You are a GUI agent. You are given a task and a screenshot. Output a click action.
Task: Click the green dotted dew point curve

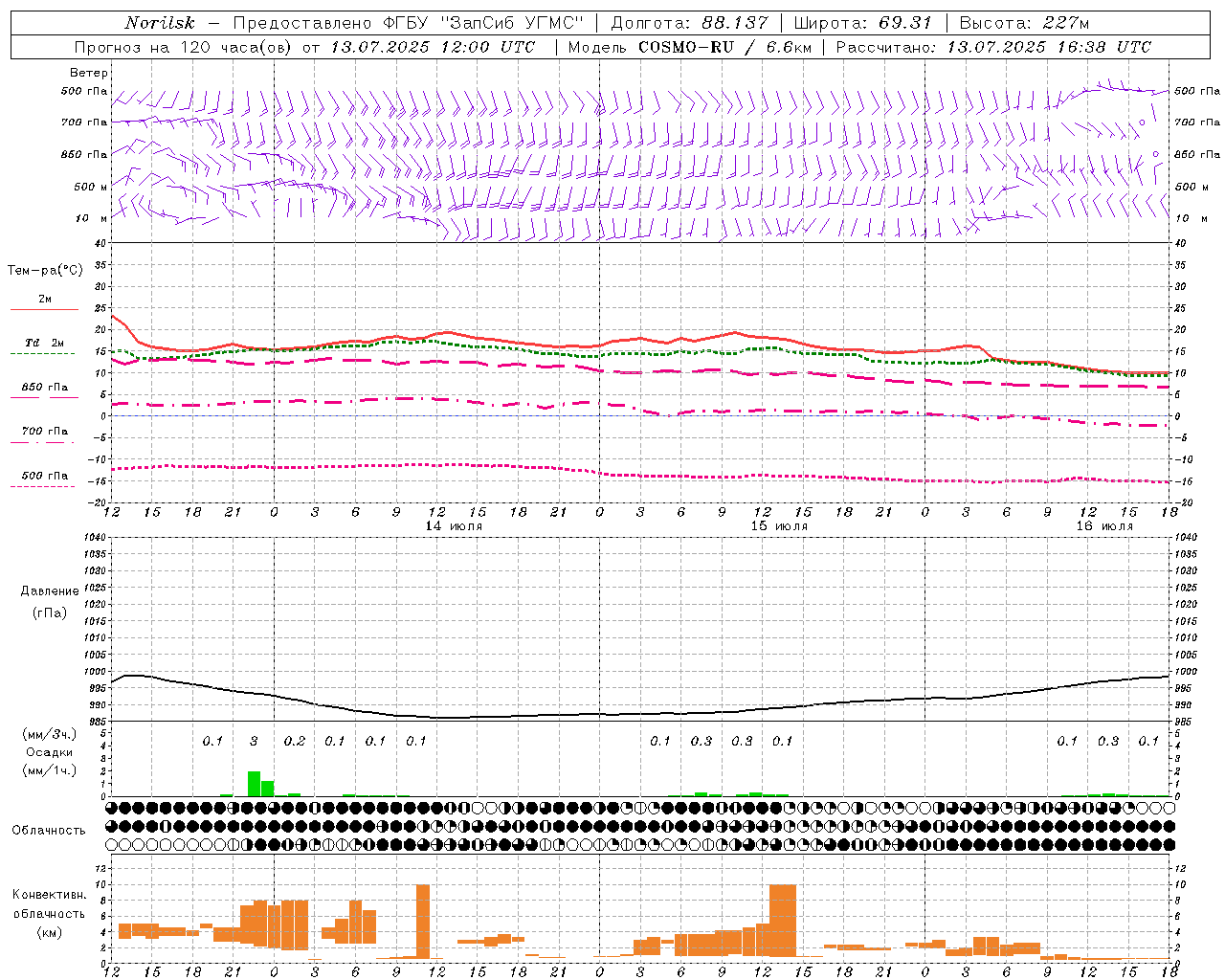tap(641, 353)
